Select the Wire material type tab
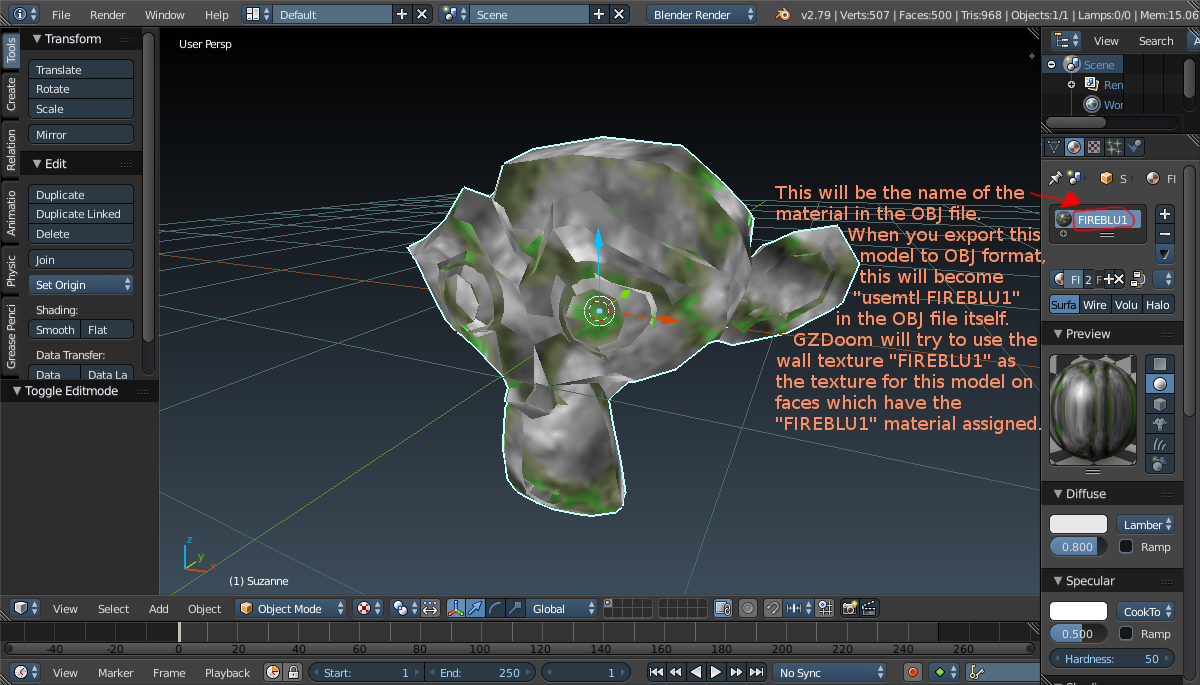This screenshot has height=685, width=1200. tap(1095, 304)
